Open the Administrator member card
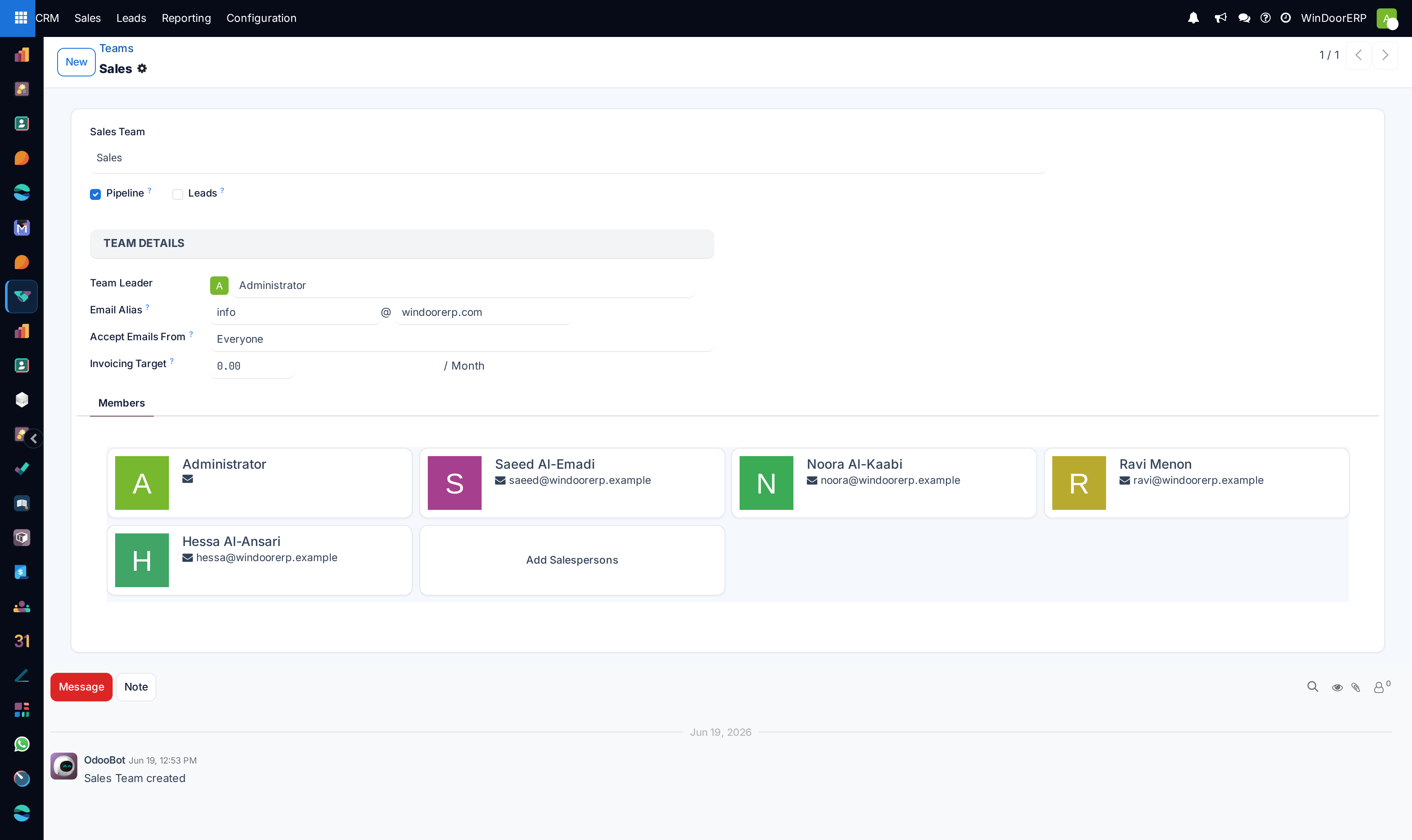Viewport: 1412px width, 840px height. [259, 483]
